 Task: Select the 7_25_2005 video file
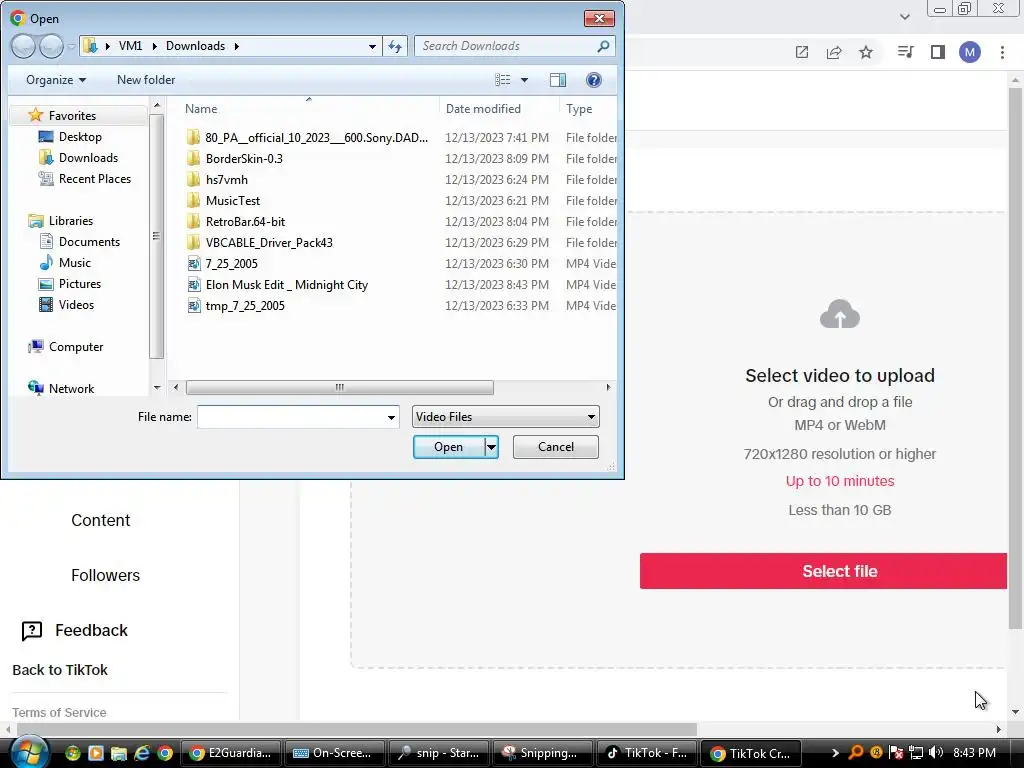[231, 264]
